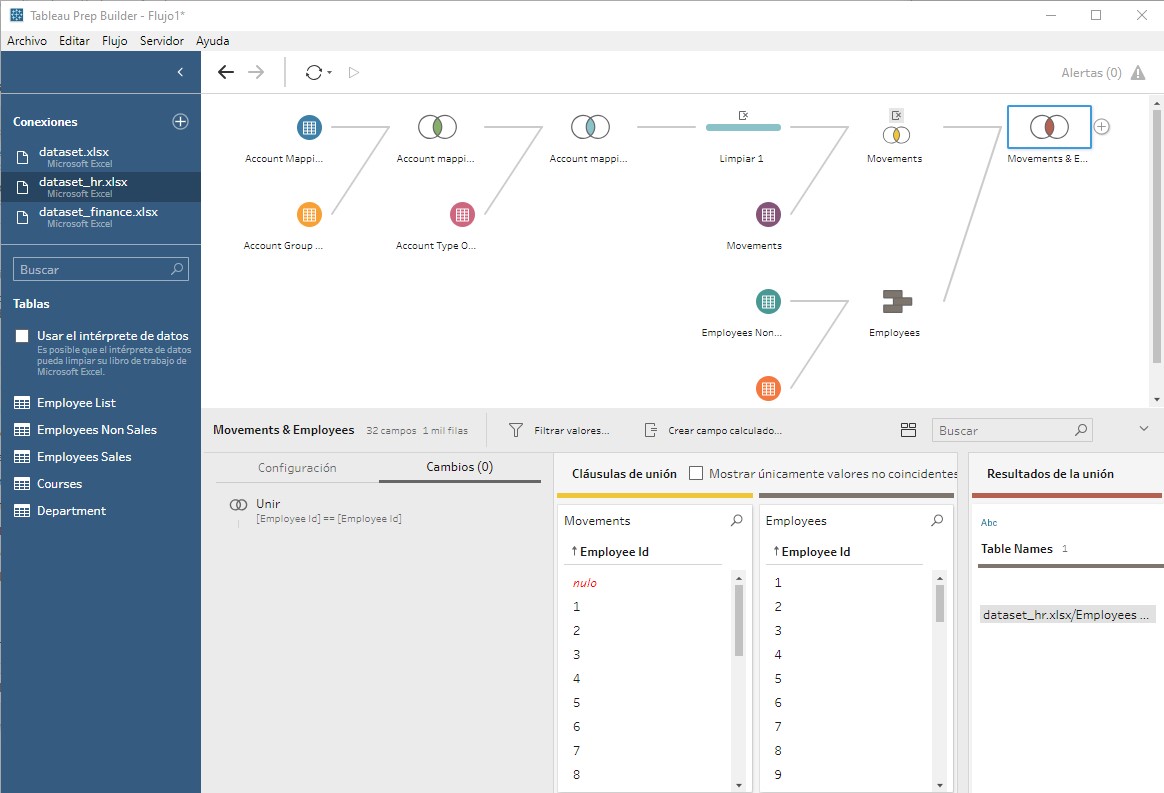Image resolution: width=1164 pixels, height=793 pixels.
Task: Open the Ayuda menu
Action: (212, 41)
